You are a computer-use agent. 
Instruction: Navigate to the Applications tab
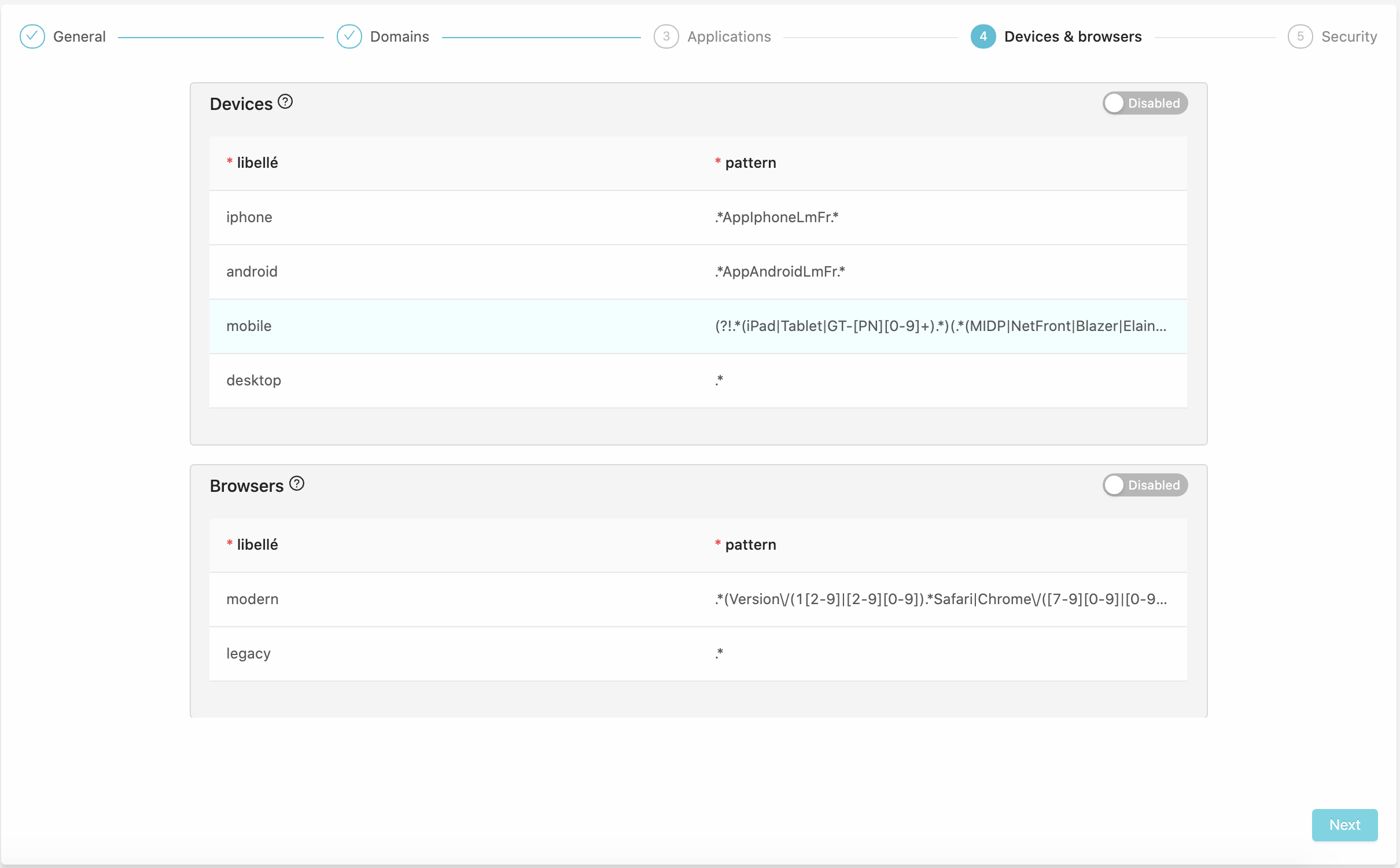tap(728, 36)
